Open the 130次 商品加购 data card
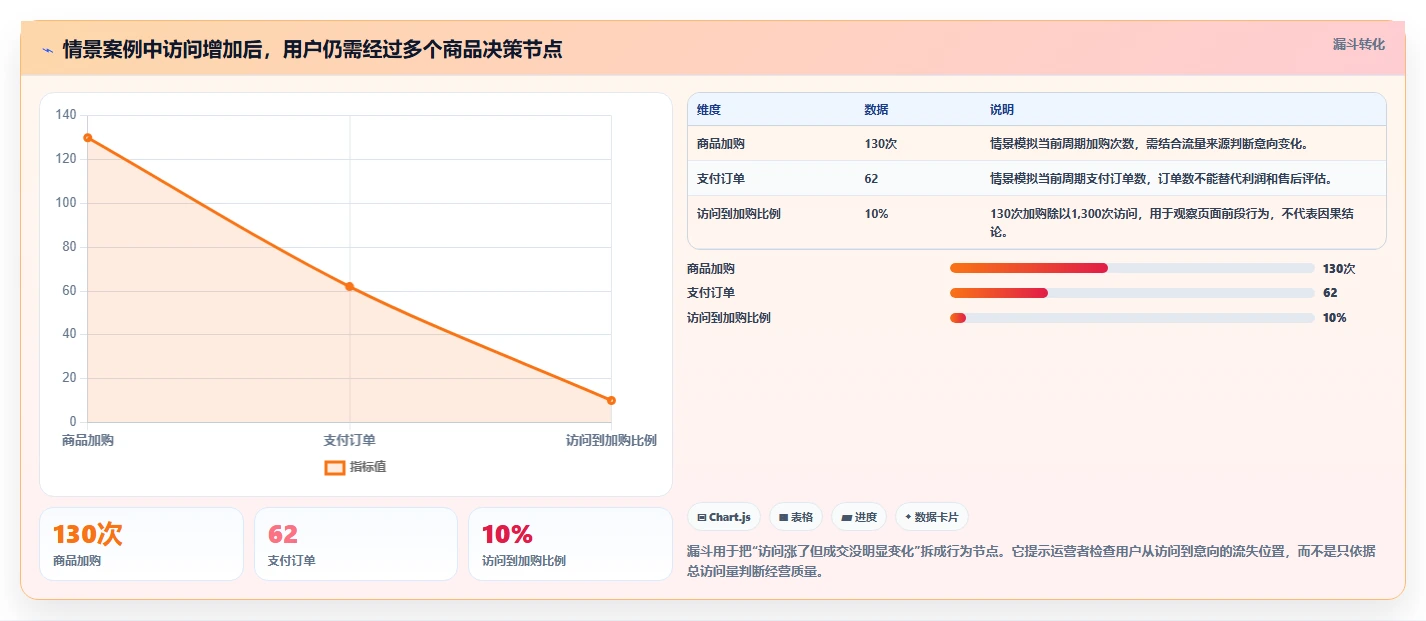The height and width of the screenshot is (621, 1426). tap(141, 544)
